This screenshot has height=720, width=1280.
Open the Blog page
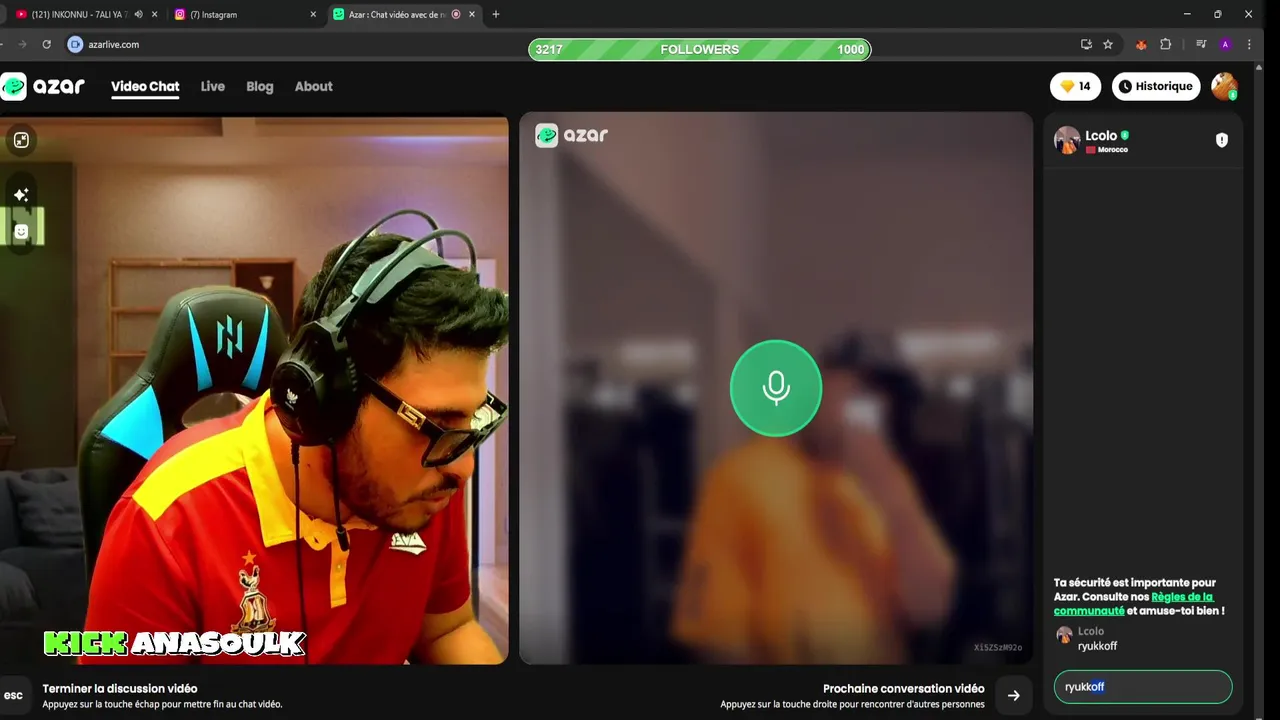click(259, 87)
